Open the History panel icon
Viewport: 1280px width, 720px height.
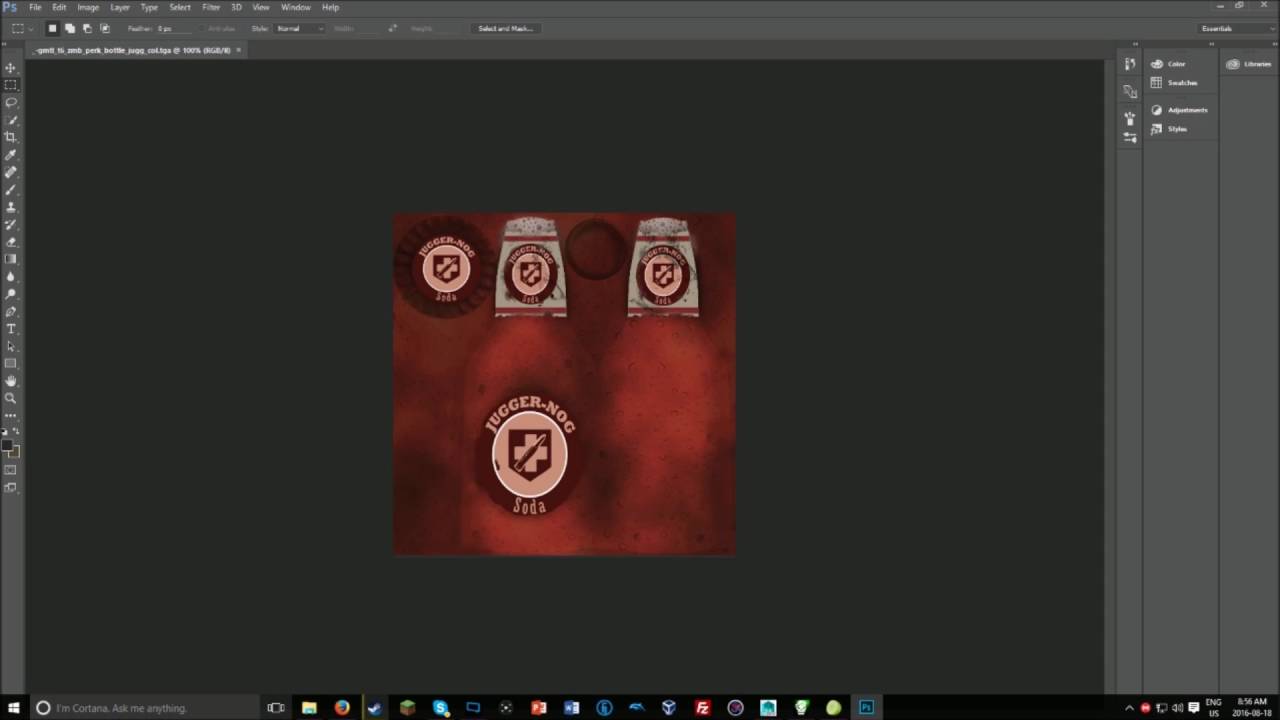1130,64
